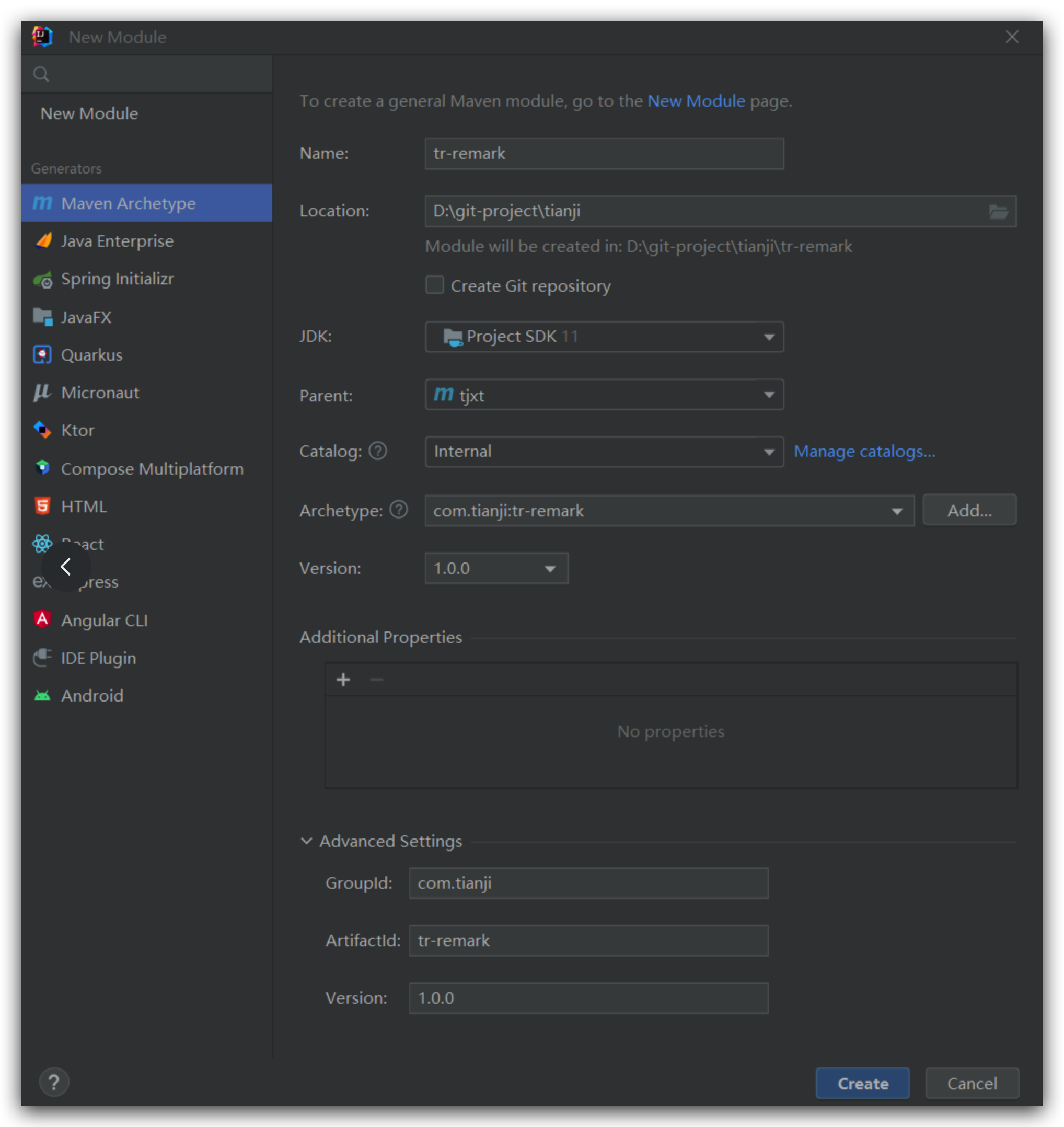The width and height of the screenshot is (1064, 1127).
Task: Open the Archetype com.tianji:tr-remark dropdown
Action: click(669, 511)
